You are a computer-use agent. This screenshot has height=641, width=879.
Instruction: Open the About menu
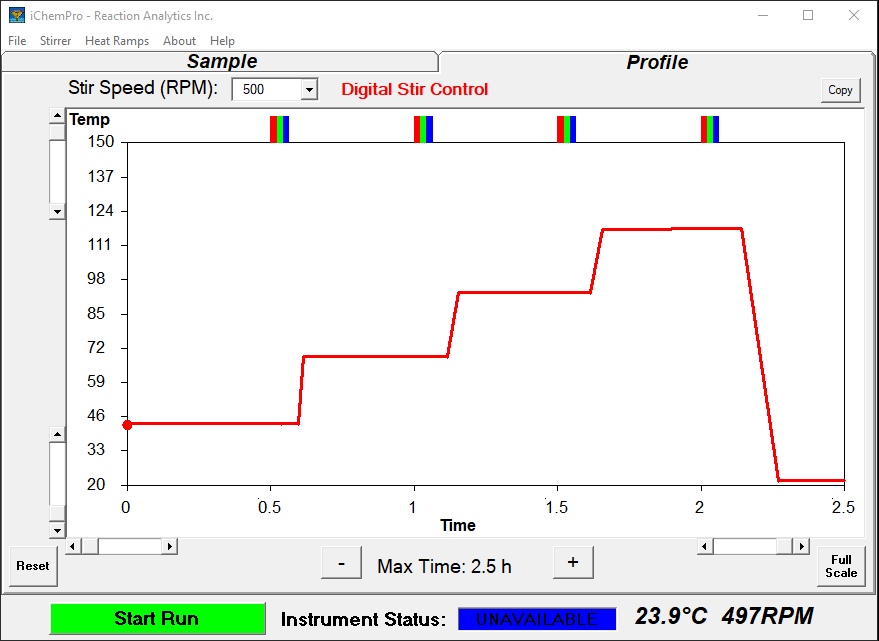(179, 41)
